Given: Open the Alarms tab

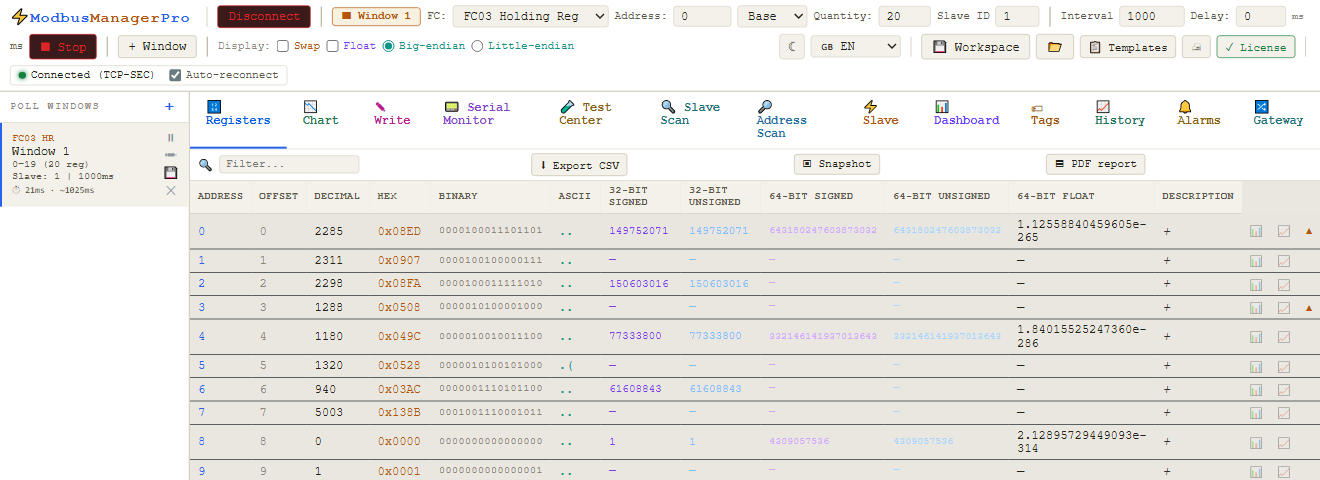Looking at the screenshot, I should click(1199, 113).
